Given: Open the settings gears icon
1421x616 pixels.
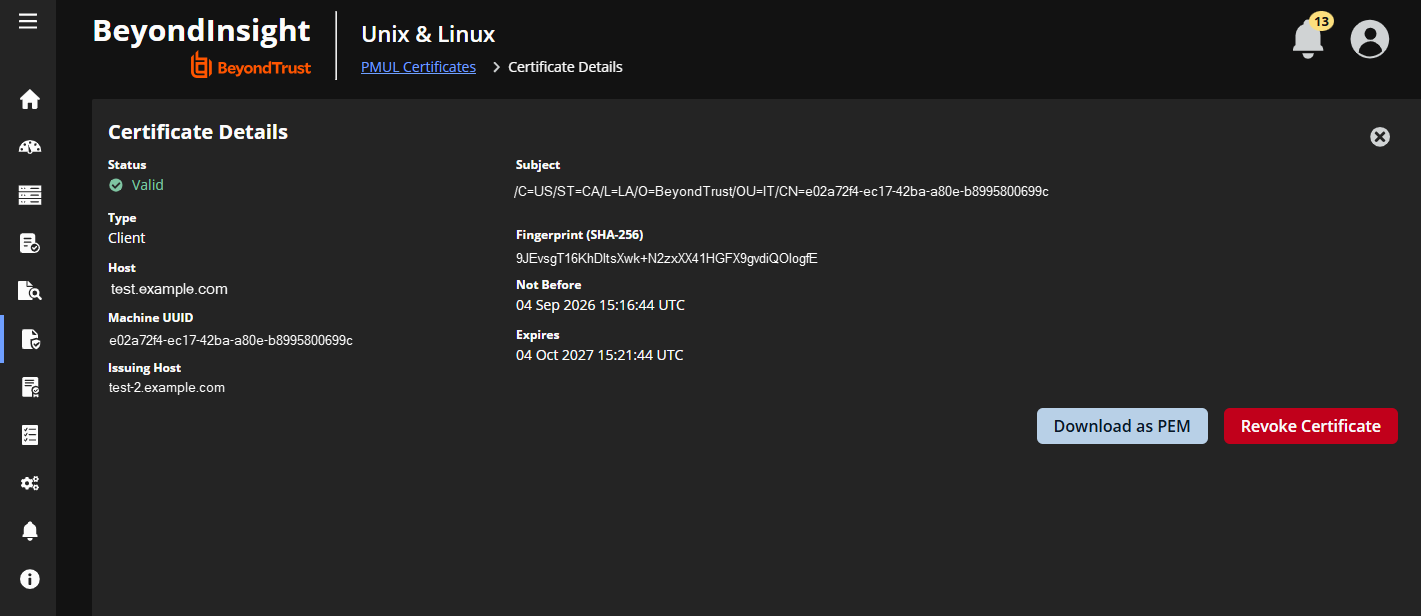Looking at the screenshot, I should coord(30,483).
